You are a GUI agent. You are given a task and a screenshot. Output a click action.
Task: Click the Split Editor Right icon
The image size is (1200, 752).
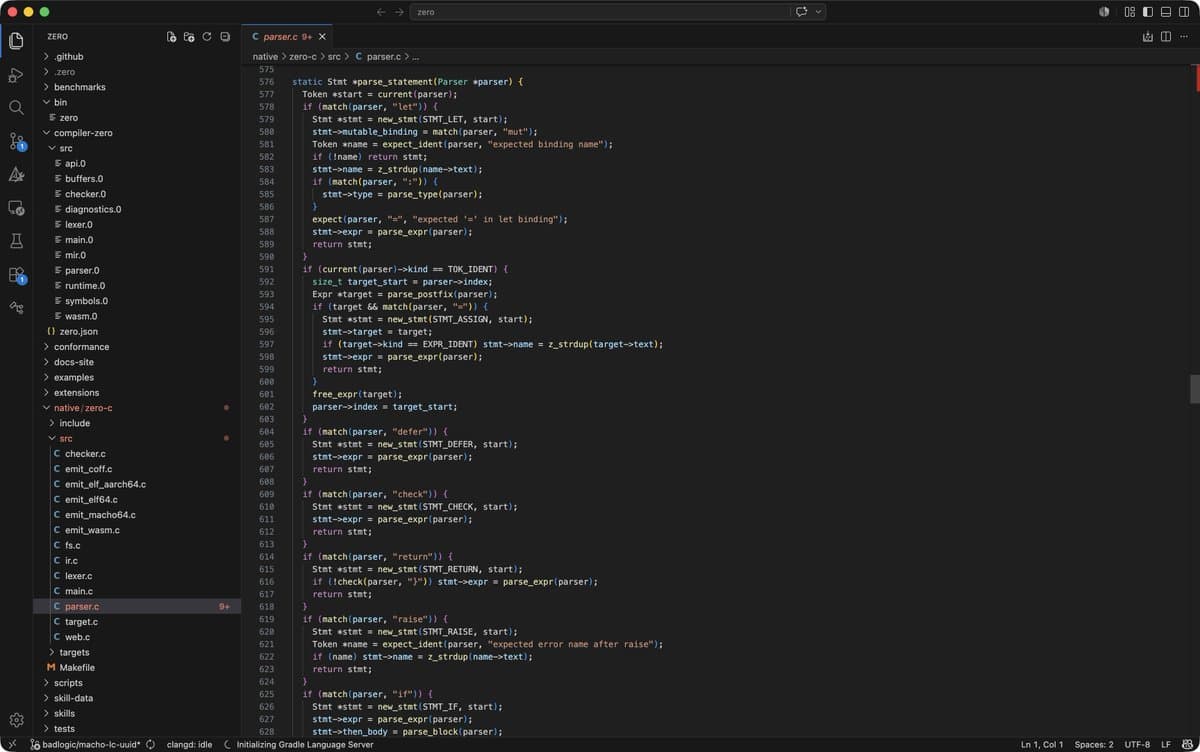1165,37
